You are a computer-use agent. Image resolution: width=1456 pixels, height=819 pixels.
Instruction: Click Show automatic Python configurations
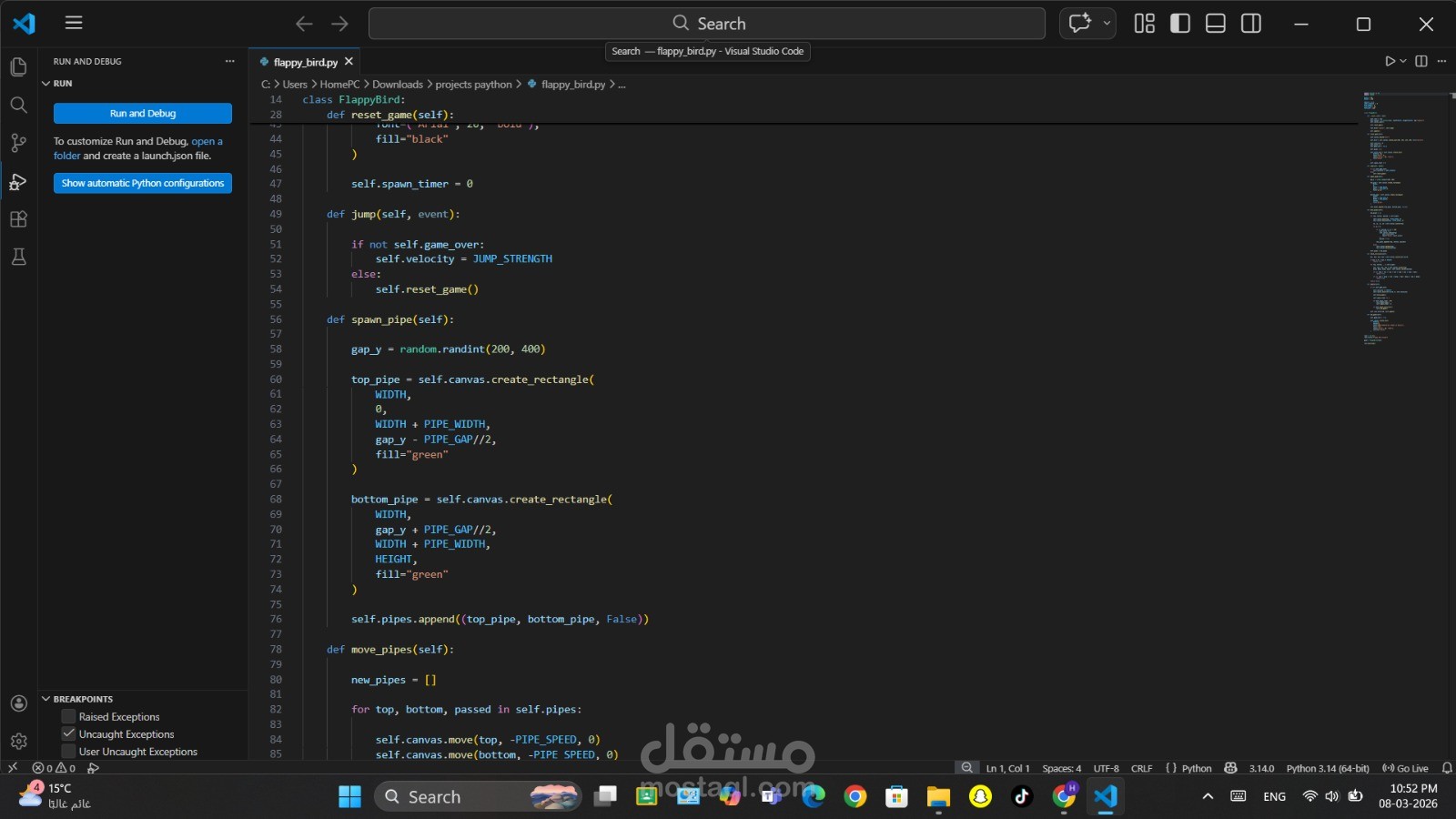click(x=143, y=183)
